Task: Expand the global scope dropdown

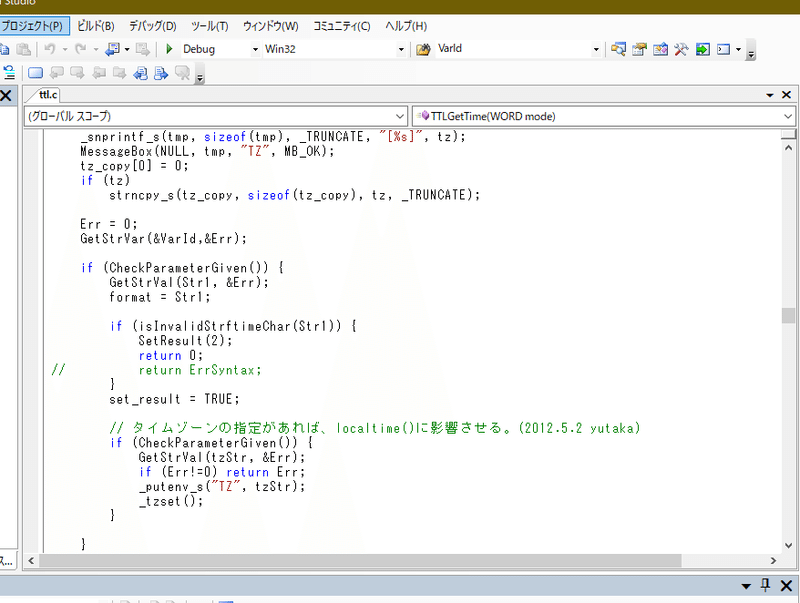Action: pyautogui.click(x=401, y=116)
